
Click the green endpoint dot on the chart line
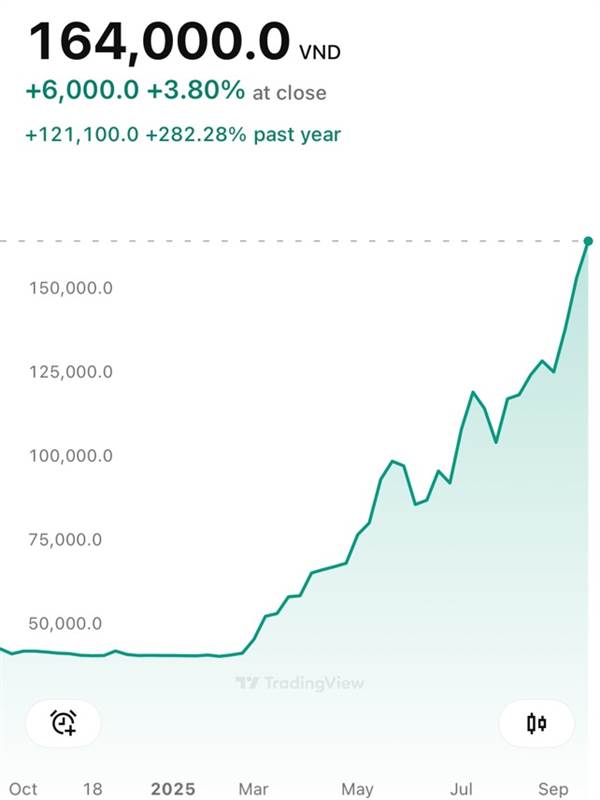pos(588,241)
